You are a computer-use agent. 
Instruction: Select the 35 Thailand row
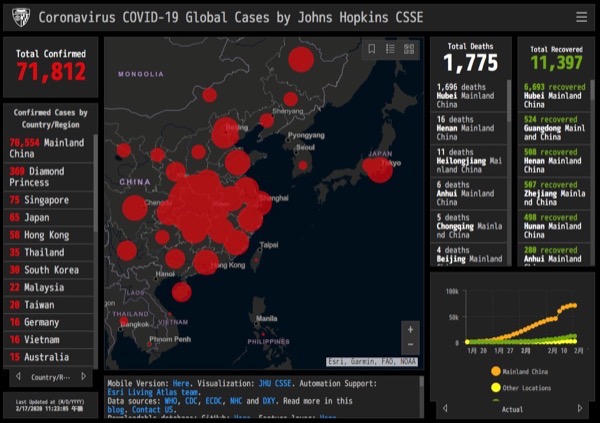coord(48,252)
